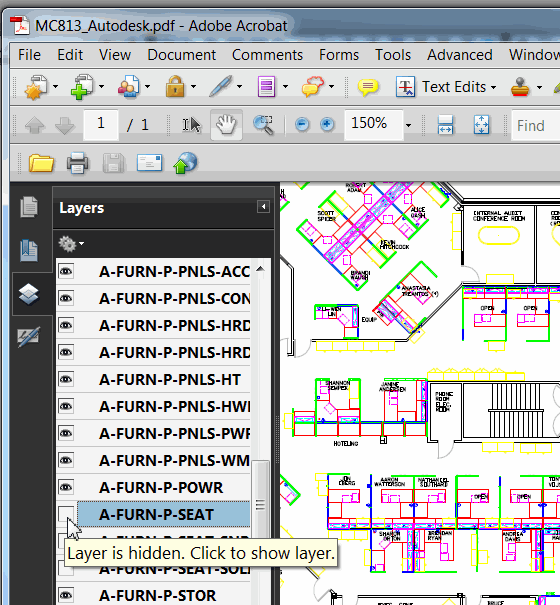Screen dimensions: 560x605
Task: Open the Signatures navigation panel icon
Action: click(29, 336)
